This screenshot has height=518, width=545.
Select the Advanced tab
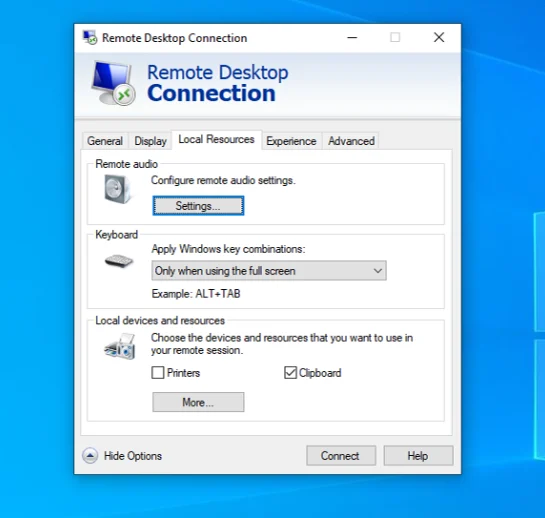pyautogui.click(x=351, y=141)
